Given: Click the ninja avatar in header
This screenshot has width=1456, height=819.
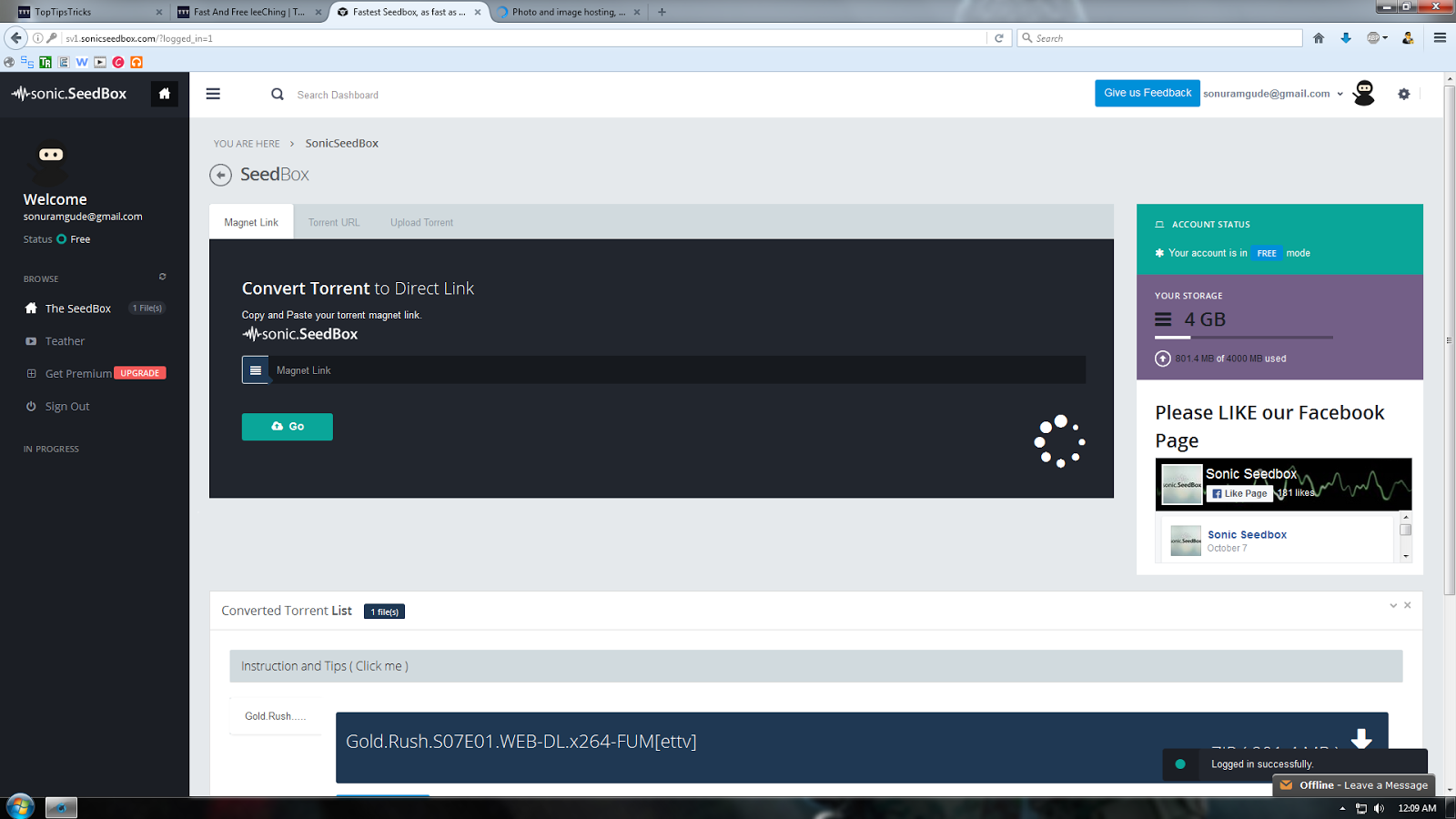Looking at the screenshot, I should pos(1363,93).
